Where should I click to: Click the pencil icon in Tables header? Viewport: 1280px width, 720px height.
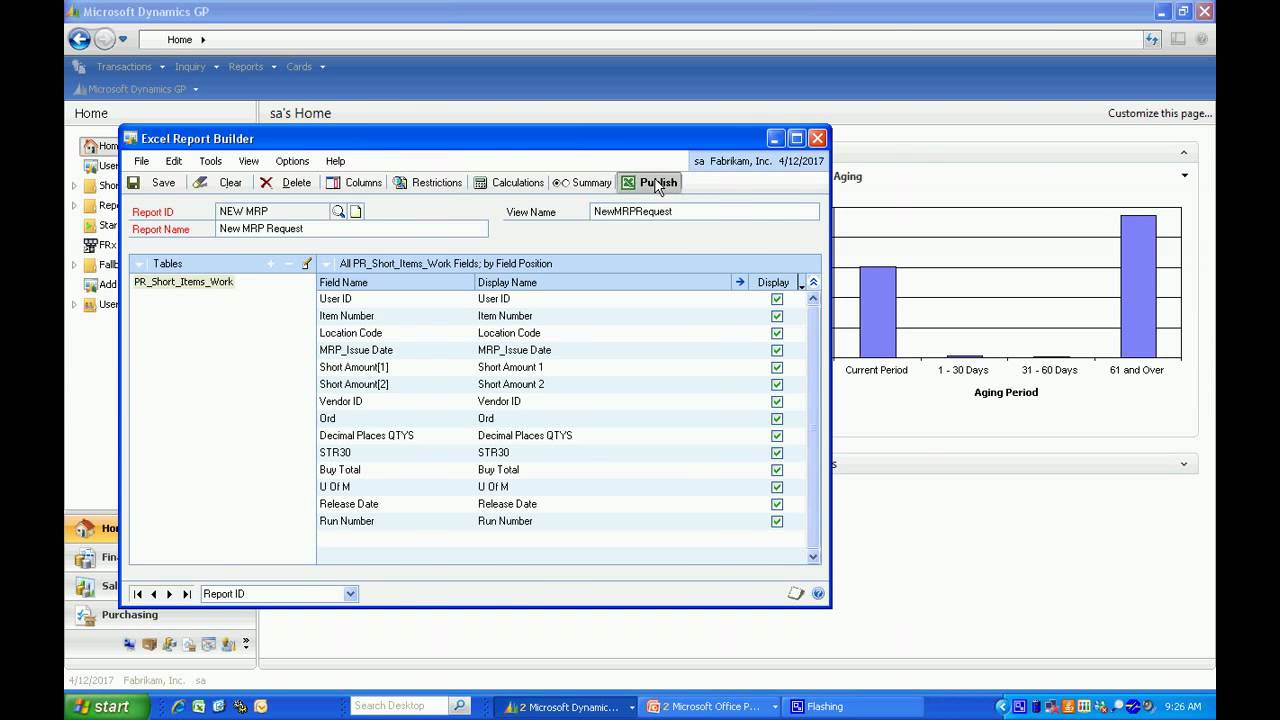[x=307, y=264]
